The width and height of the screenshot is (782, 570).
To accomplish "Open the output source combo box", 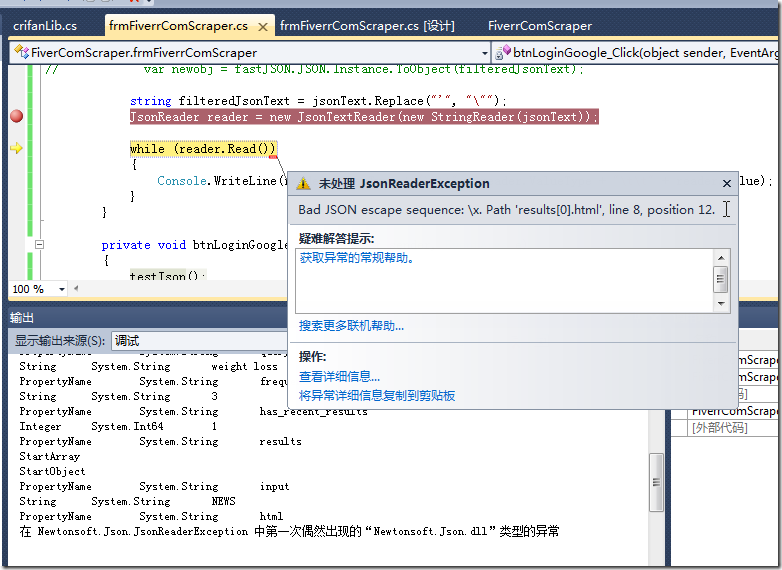I will click(200, 340).
